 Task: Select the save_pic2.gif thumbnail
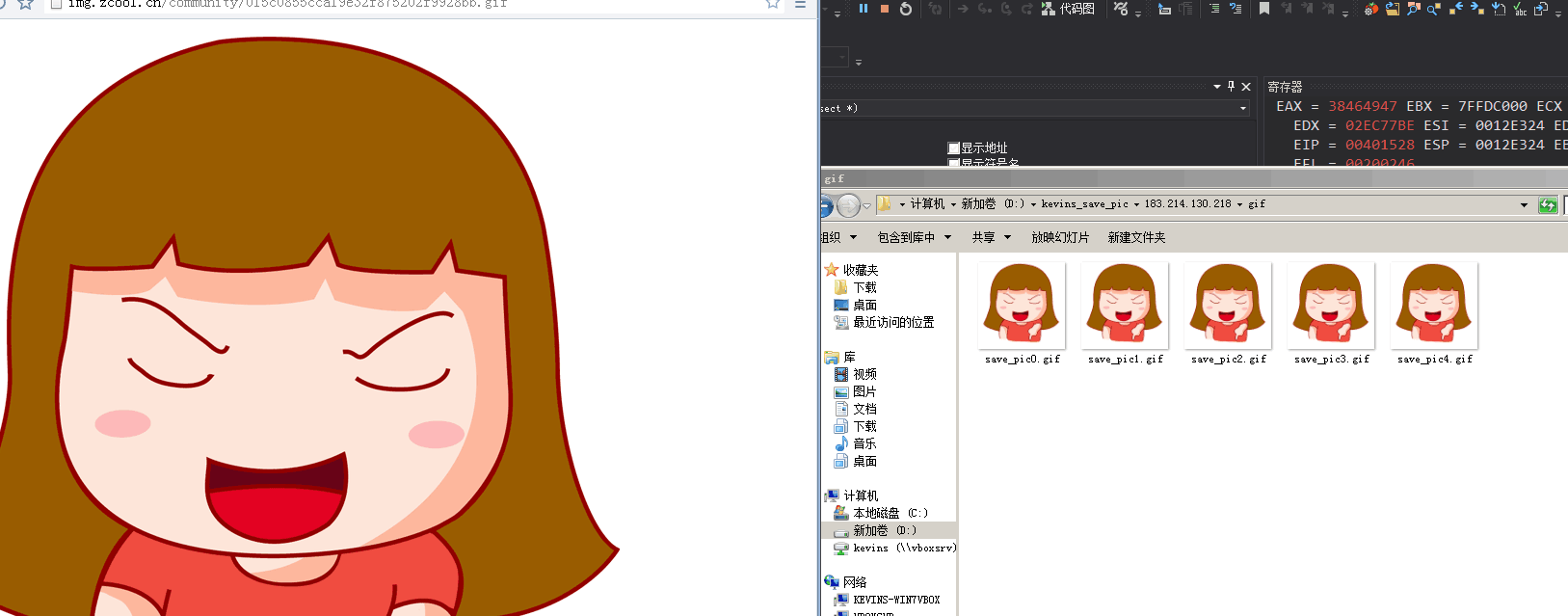(x=1228, y=306)
